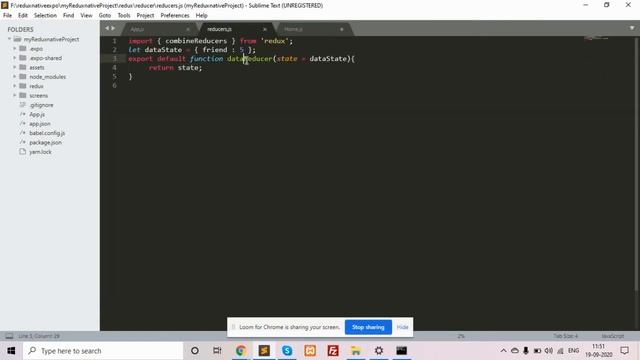
Task: Click the 'combineReducers' import text
Action: pos(196,41)
